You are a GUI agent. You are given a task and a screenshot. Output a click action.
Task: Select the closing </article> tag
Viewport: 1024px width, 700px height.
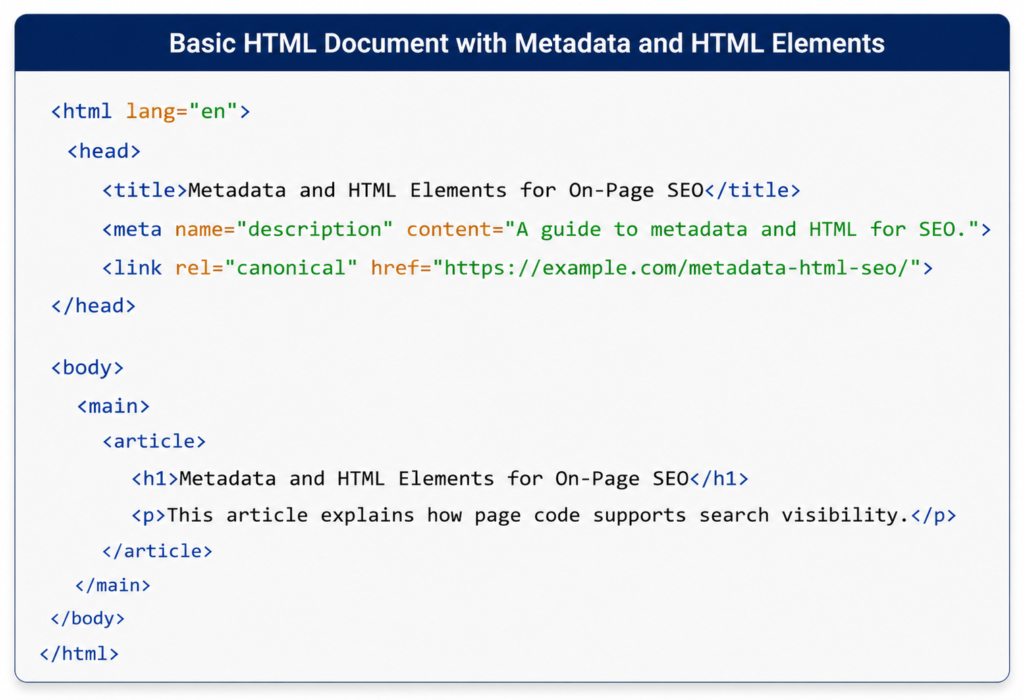click(157, 551)
